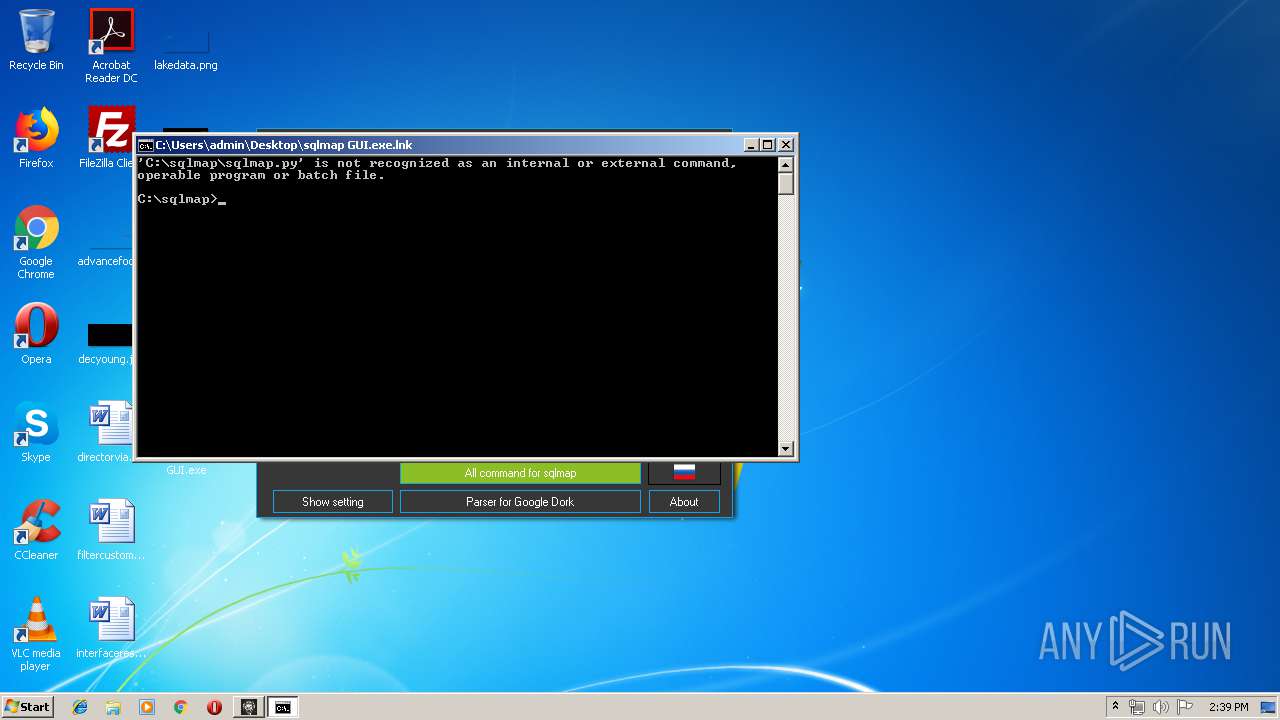
Task: Launch Firefox from the desktop
Action: point(36,138)
